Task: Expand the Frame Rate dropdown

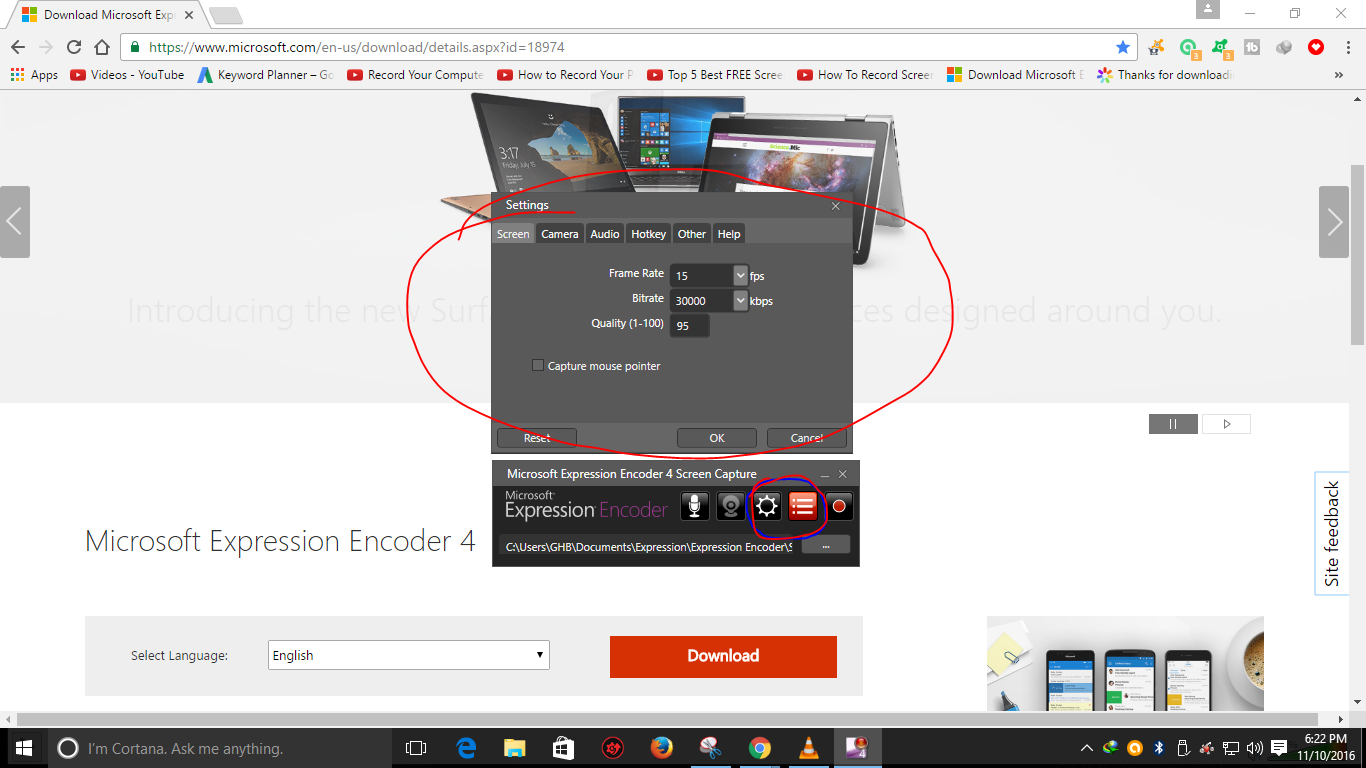Action: pos(740,275)
